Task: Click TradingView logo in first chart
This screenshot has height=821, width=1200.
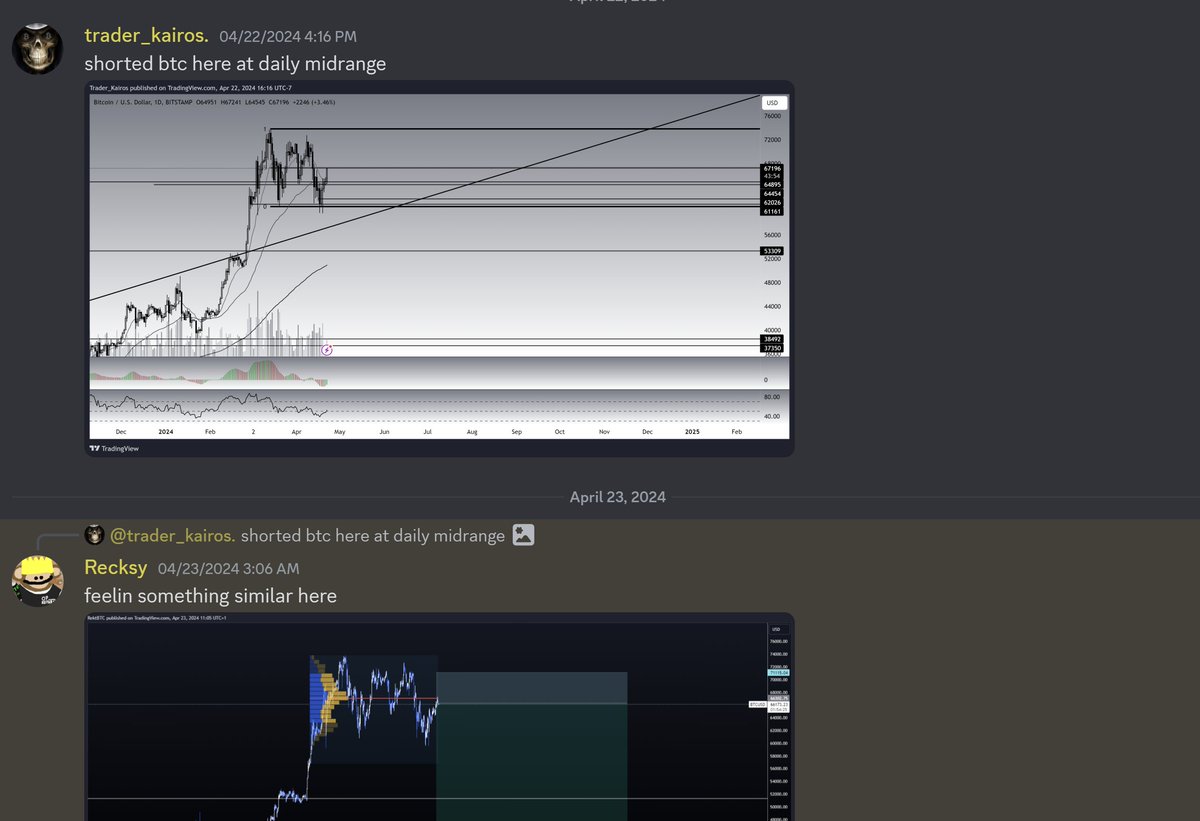Action: point(114,448)
